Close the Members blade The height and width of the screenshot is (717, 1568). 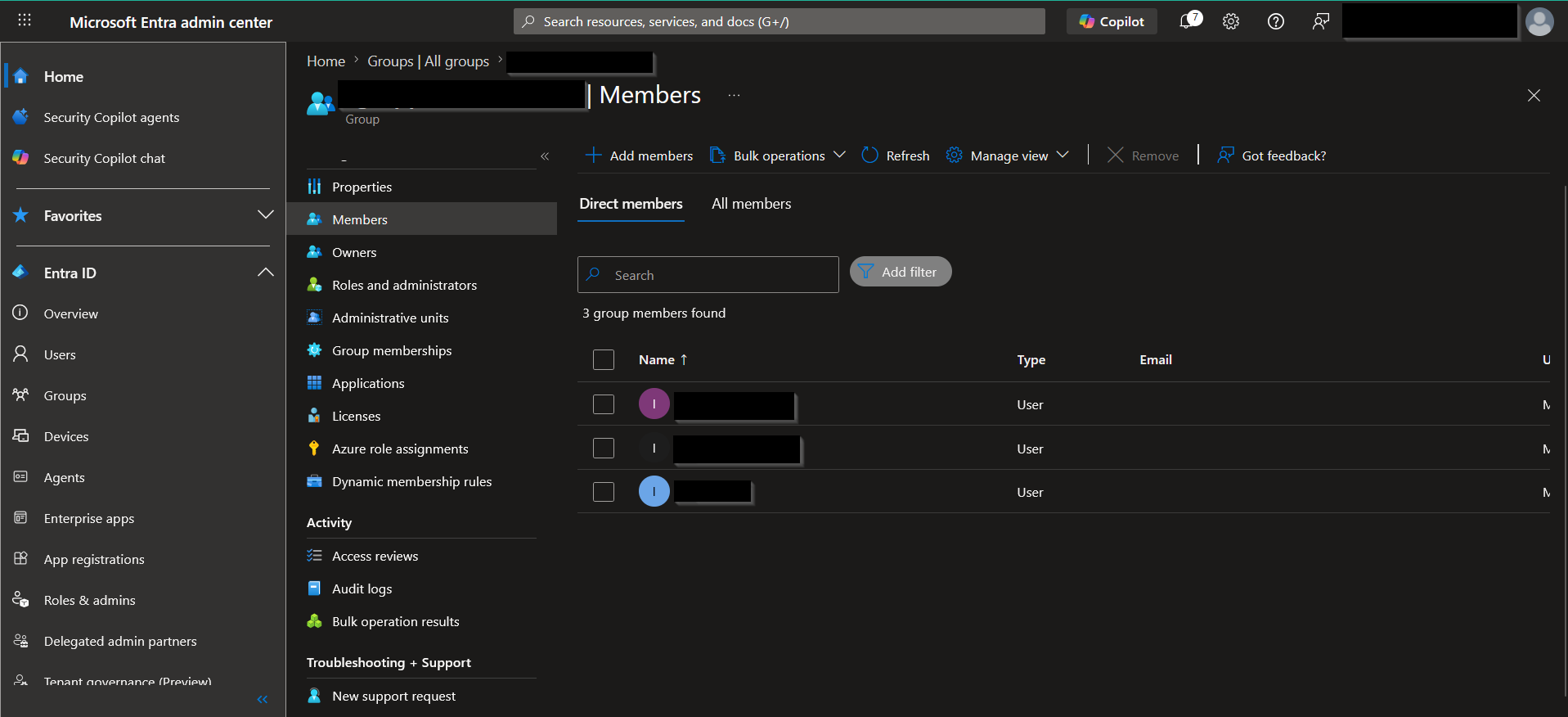click(x=1534, y=96)
